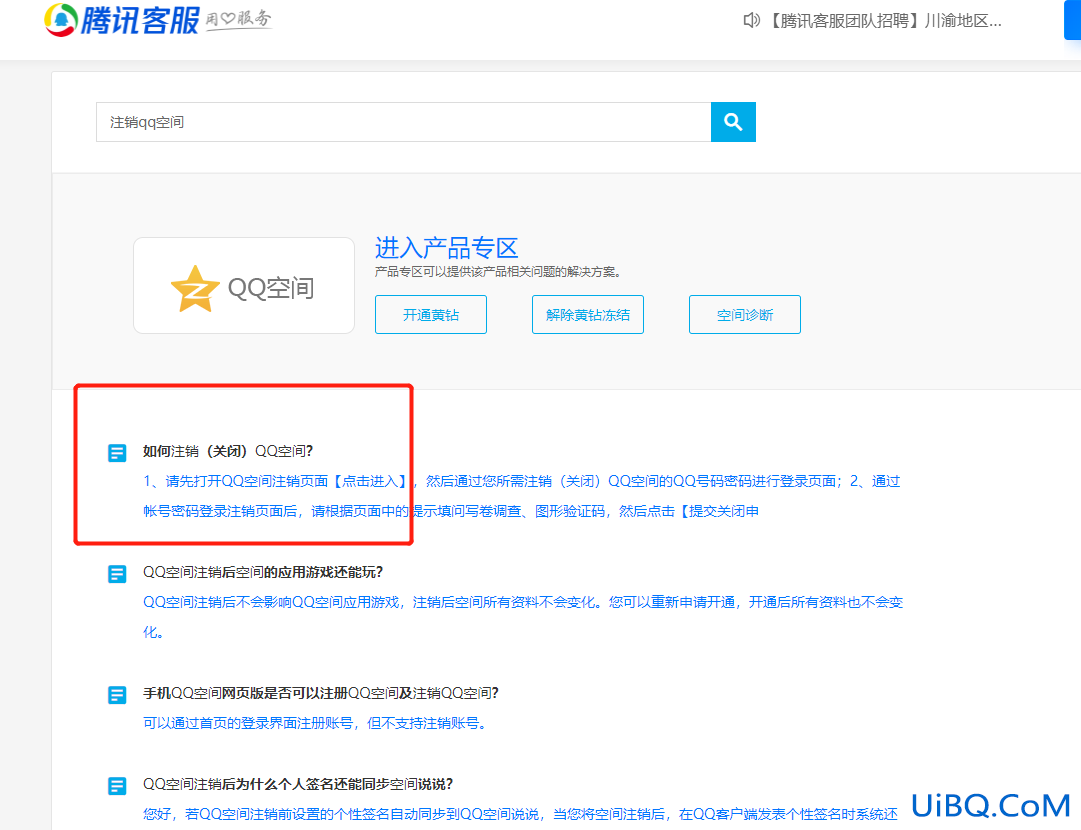Click the 解除黄钻冻结 button

click(587, 314)
